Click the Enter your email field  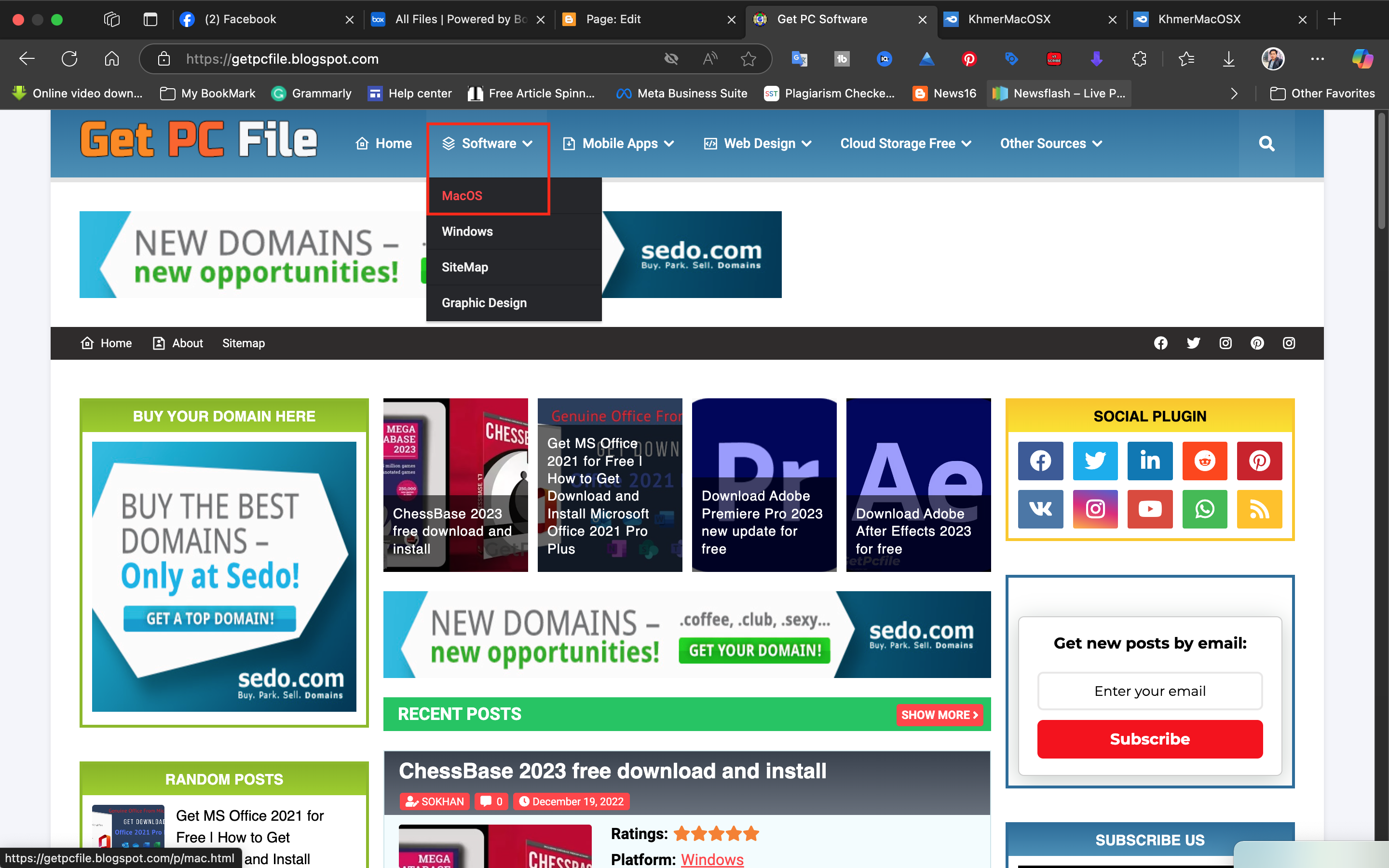click(1150, 691)
